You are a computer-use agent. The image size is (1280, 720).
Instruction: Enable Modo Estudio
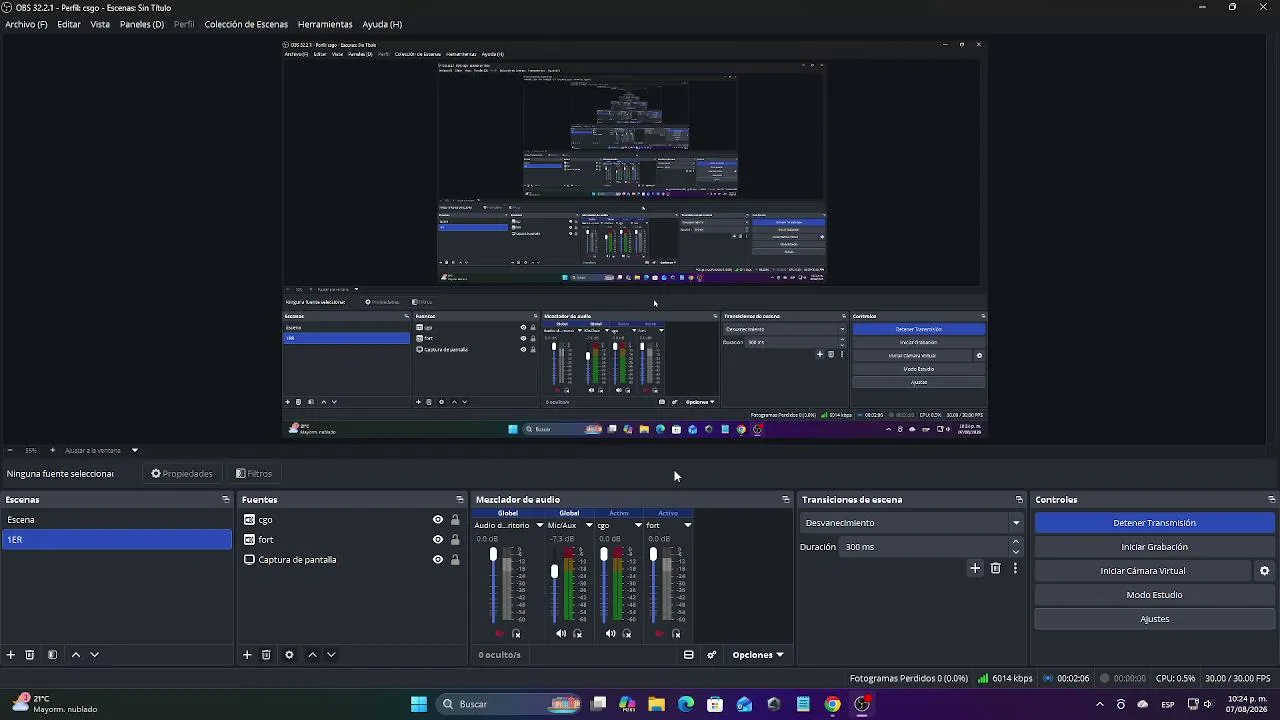1154,595
